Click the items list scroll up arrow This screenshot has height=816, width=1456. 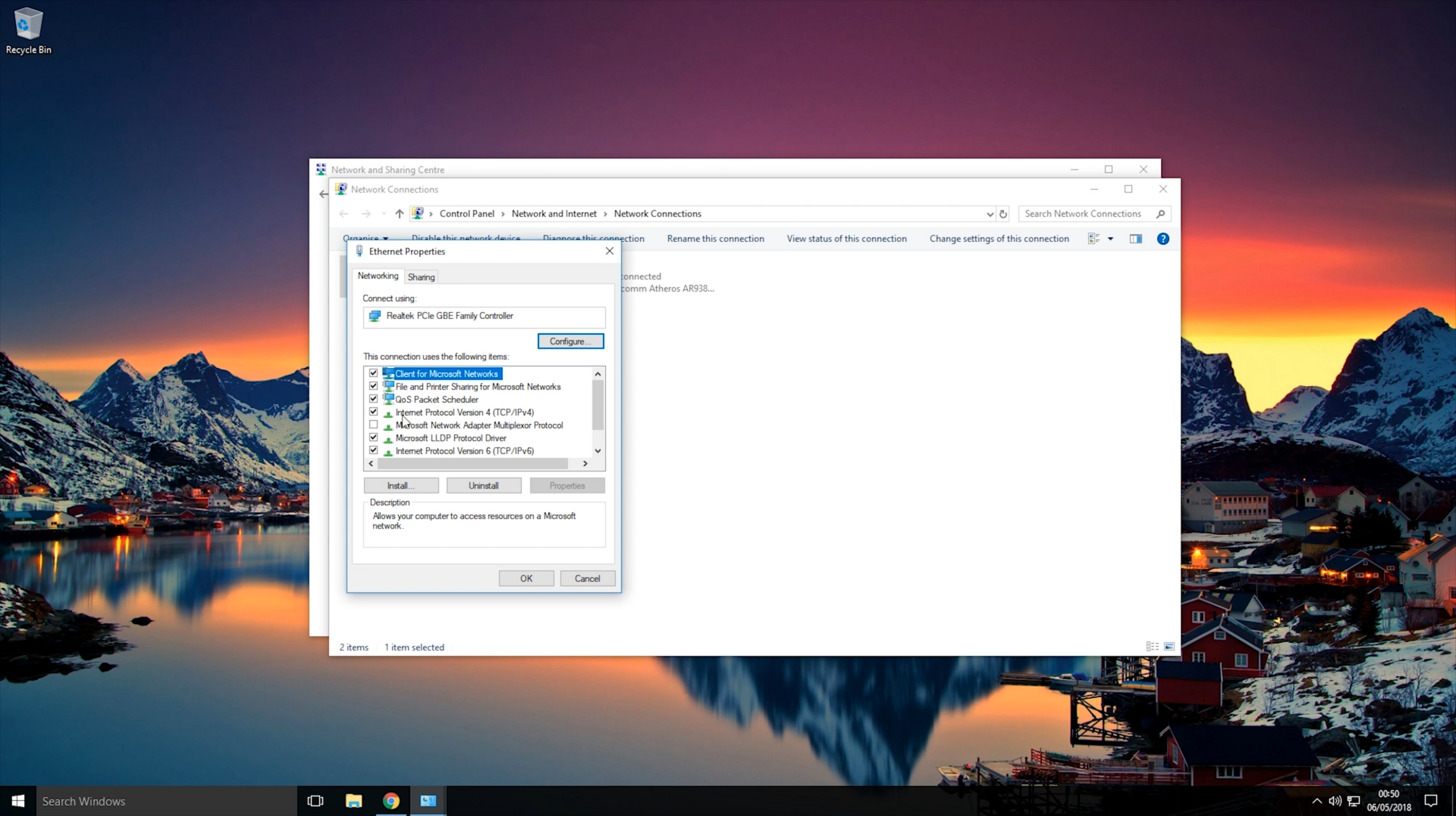[598, 374]
